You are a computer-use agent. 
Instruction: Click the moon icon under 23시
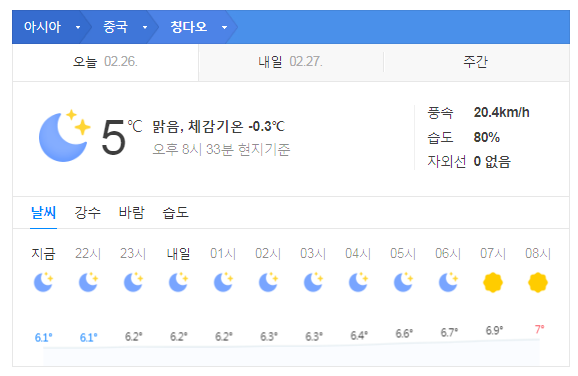[x=133, y=282]
